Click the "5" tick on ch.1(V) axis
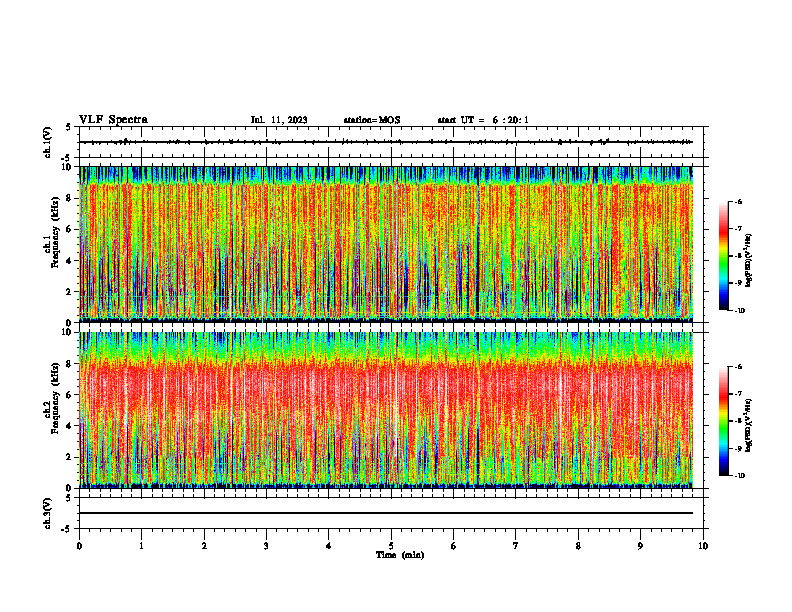 (69, 127)
